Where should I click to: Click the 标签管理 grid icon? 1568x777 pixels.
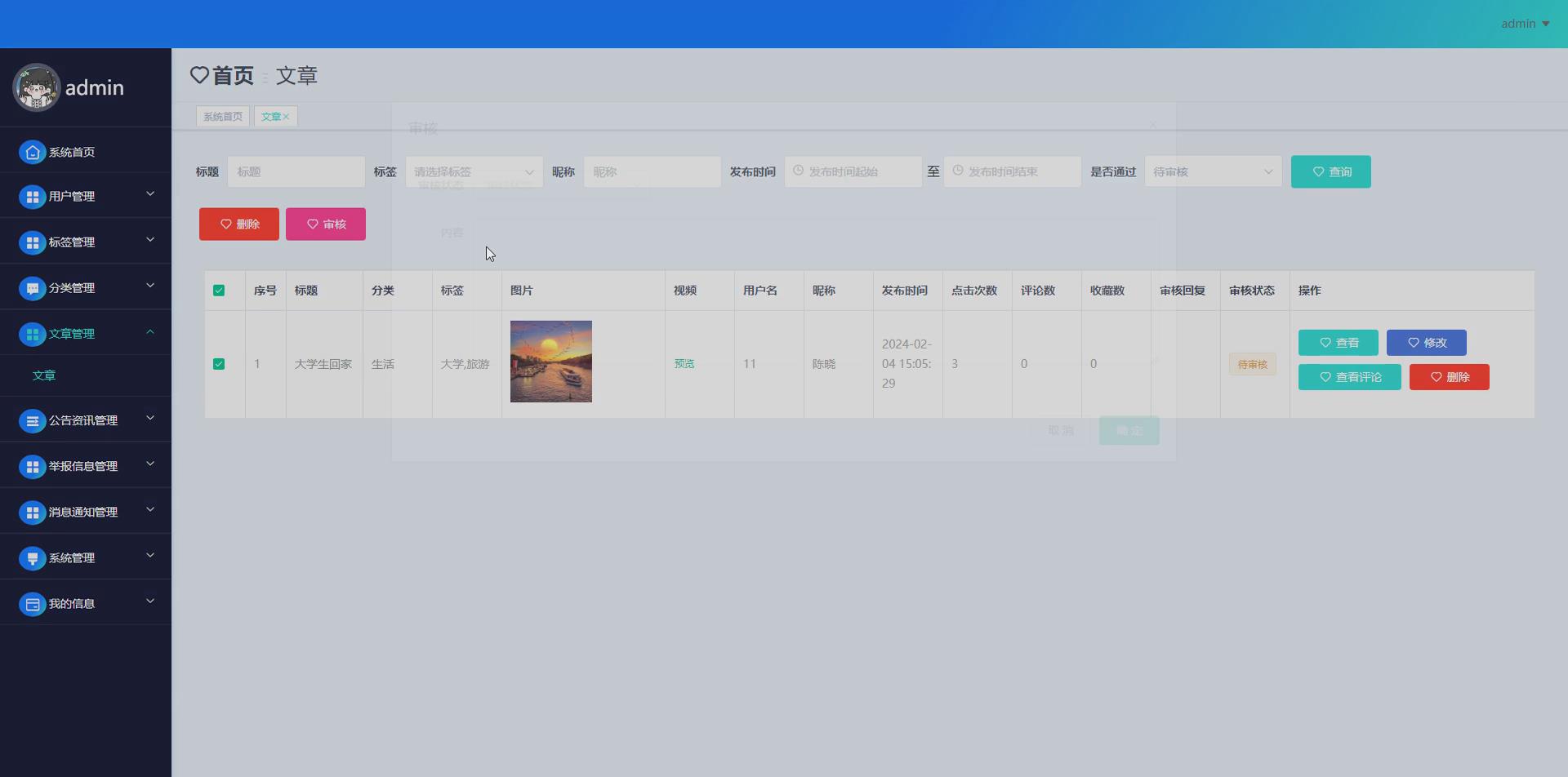(x=31, y=242)
